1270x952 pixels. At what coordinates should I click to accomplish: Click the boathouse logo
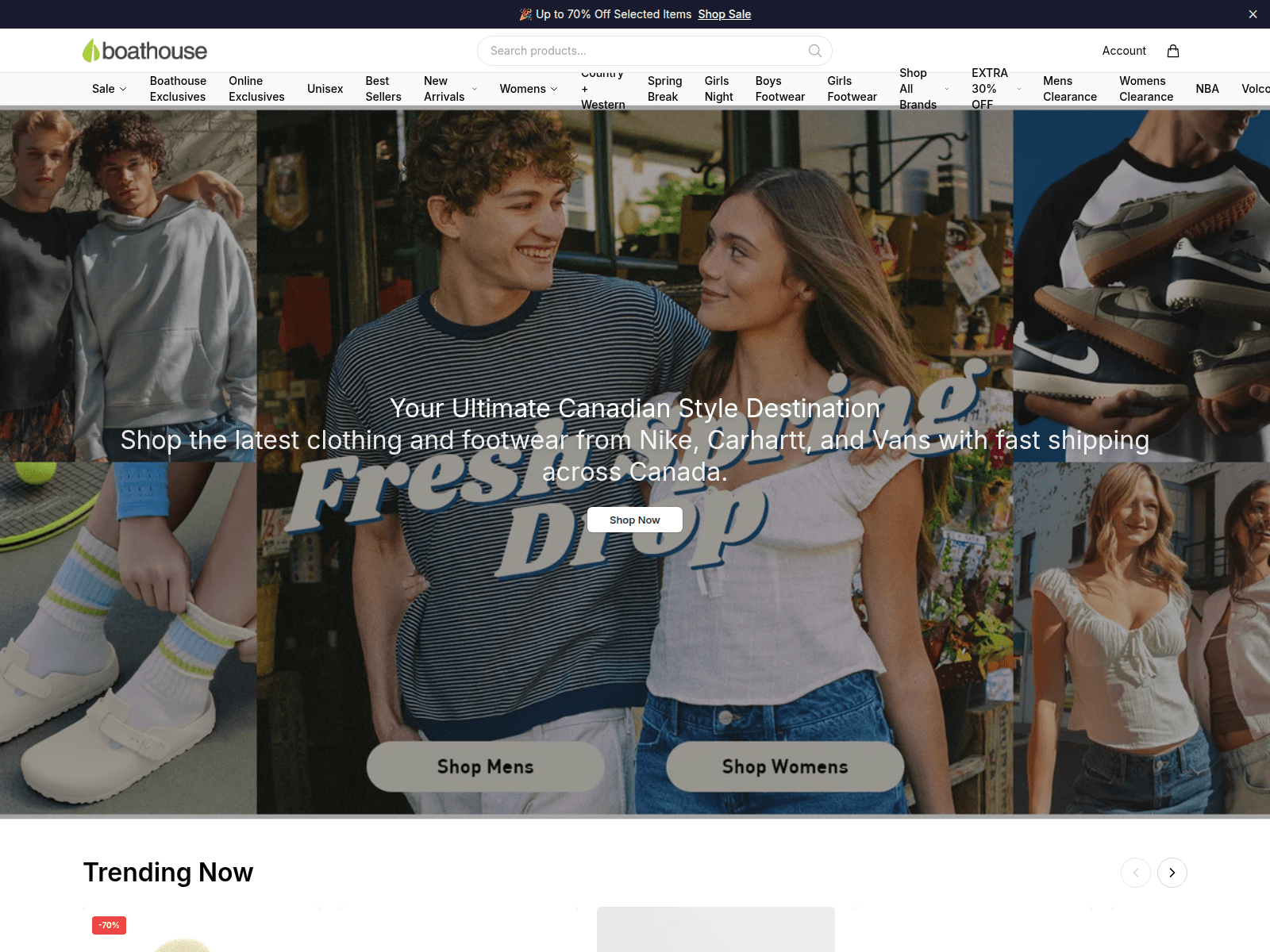point(144,51)
